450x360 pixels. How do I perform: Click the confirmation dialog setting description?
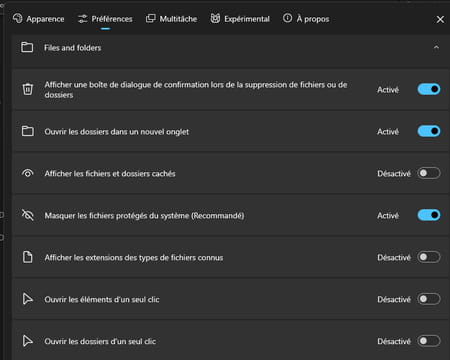196,90
